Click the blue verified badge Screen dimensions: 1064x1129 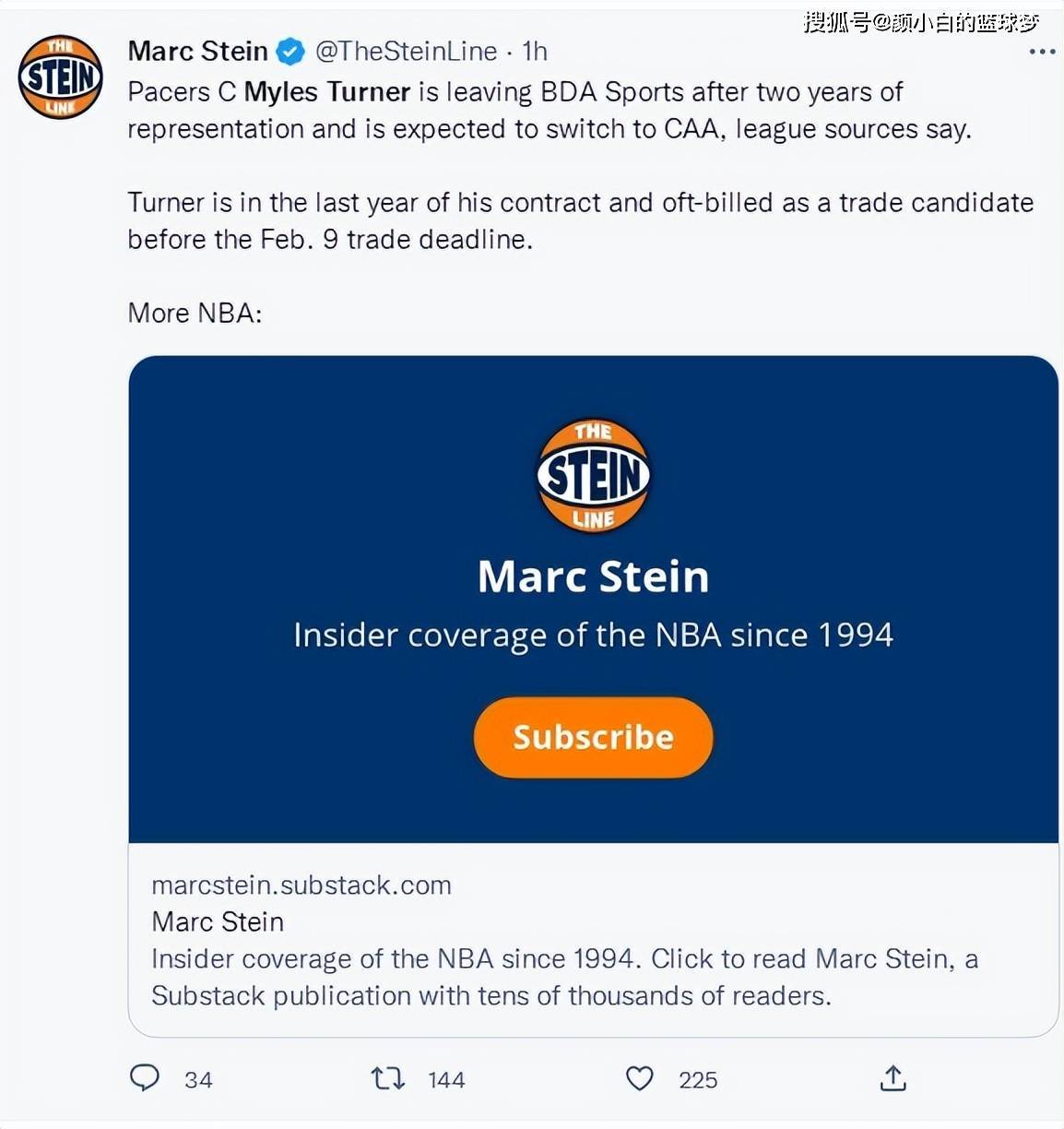291,52
